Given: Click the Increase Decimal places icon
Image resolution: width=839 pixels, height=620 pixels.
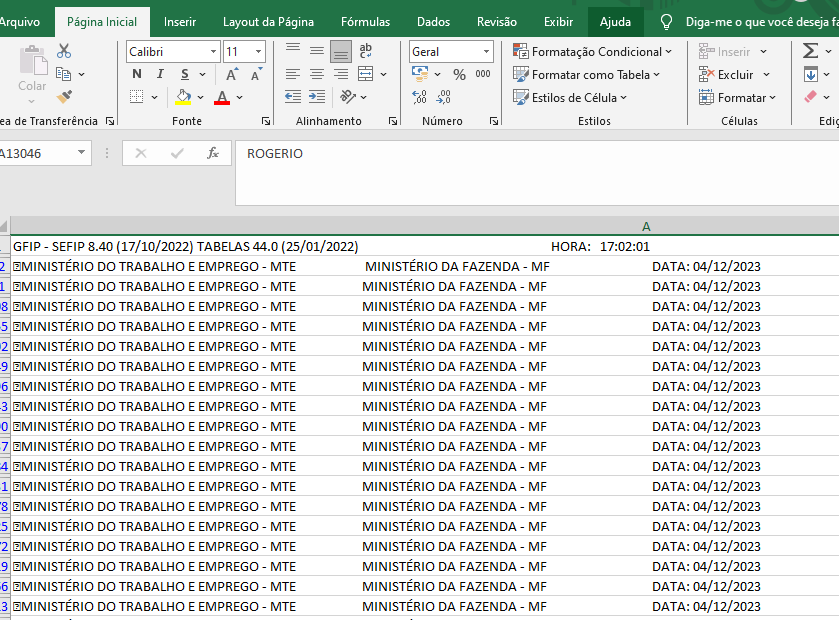Looking at the screenshot, I should (419, 97).
